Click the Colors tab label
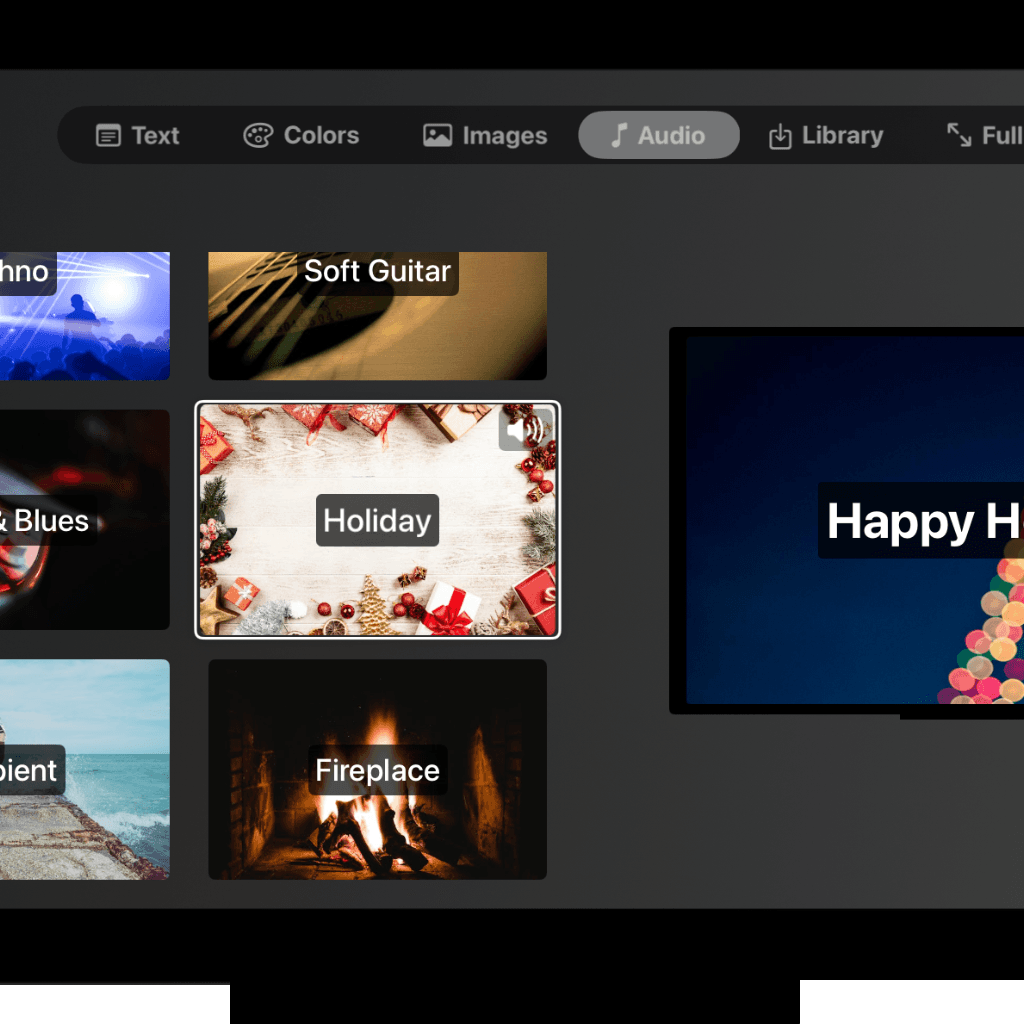1024x1024 pixels. (321, 136)
